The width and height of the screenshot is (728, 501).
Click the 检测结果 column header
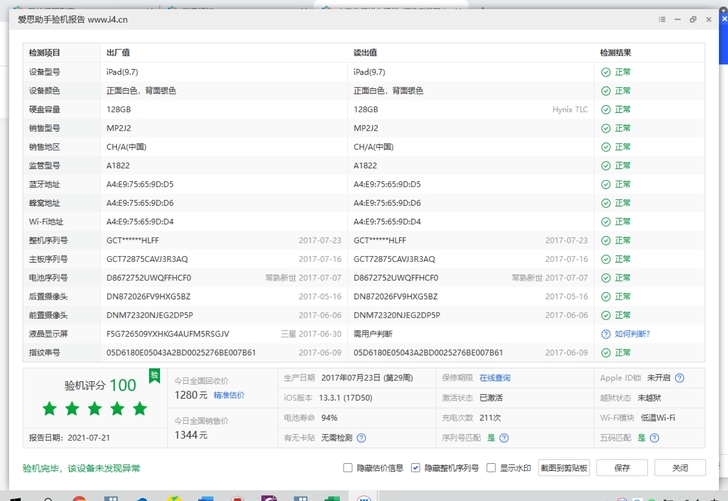pyautogui.click(x=615, y=52)
